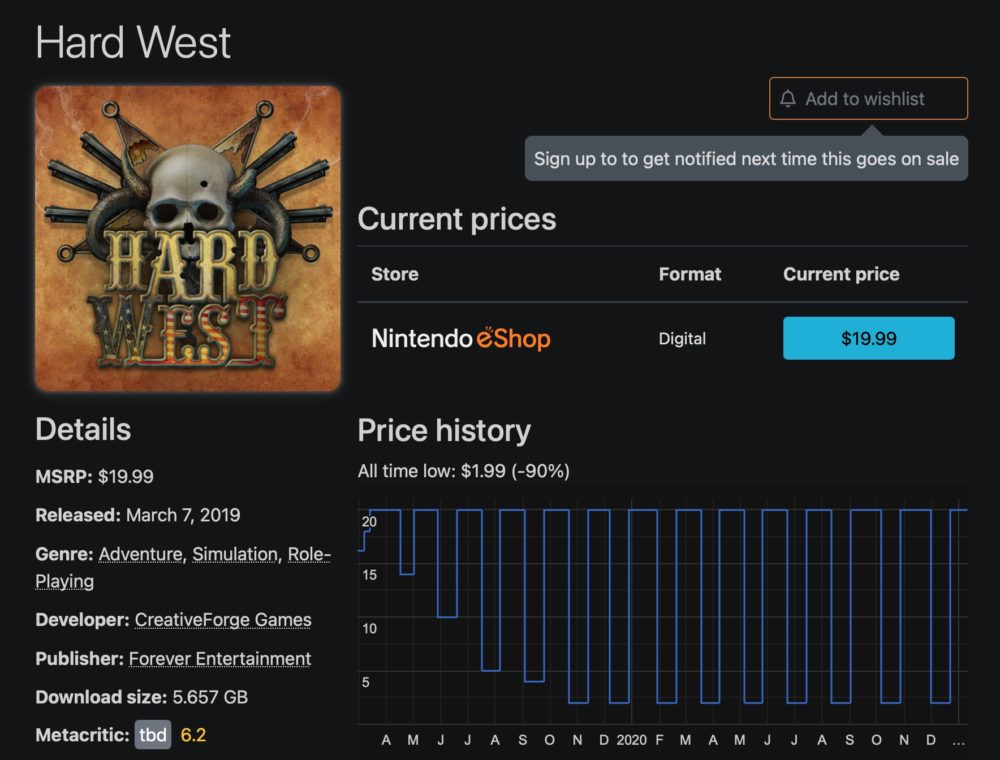Click the Price history heading
The height and width of the screenshot is (760, 1000).
(x=445, y=430)
